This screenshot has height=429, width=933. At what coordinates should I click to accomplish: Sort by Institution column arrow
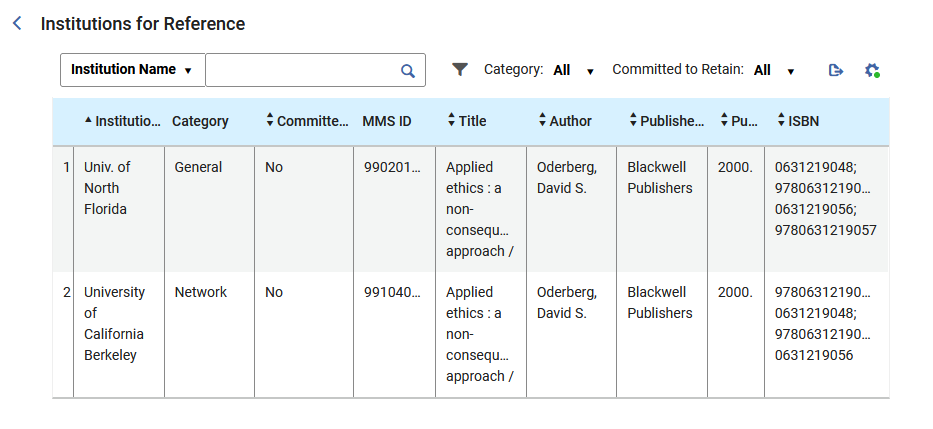click(88, 121)
